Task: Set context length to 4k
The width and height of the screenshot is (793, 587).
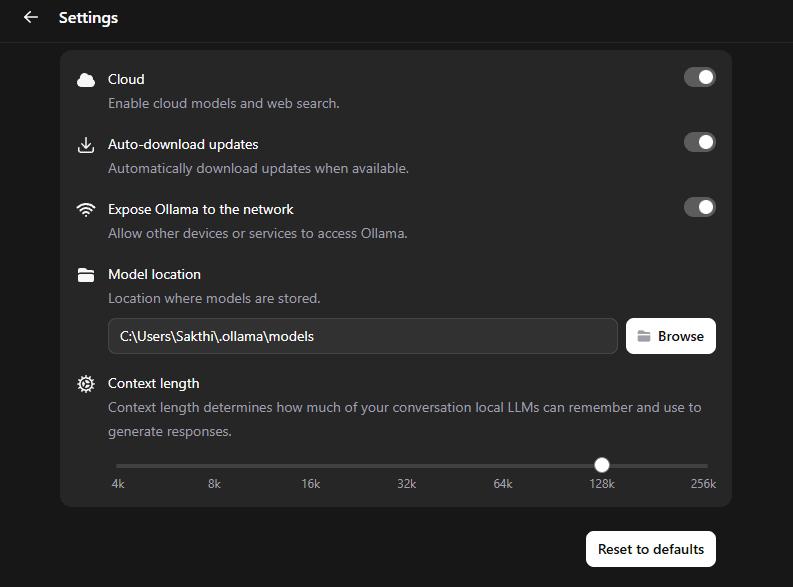Action: (x=118, y=466)
